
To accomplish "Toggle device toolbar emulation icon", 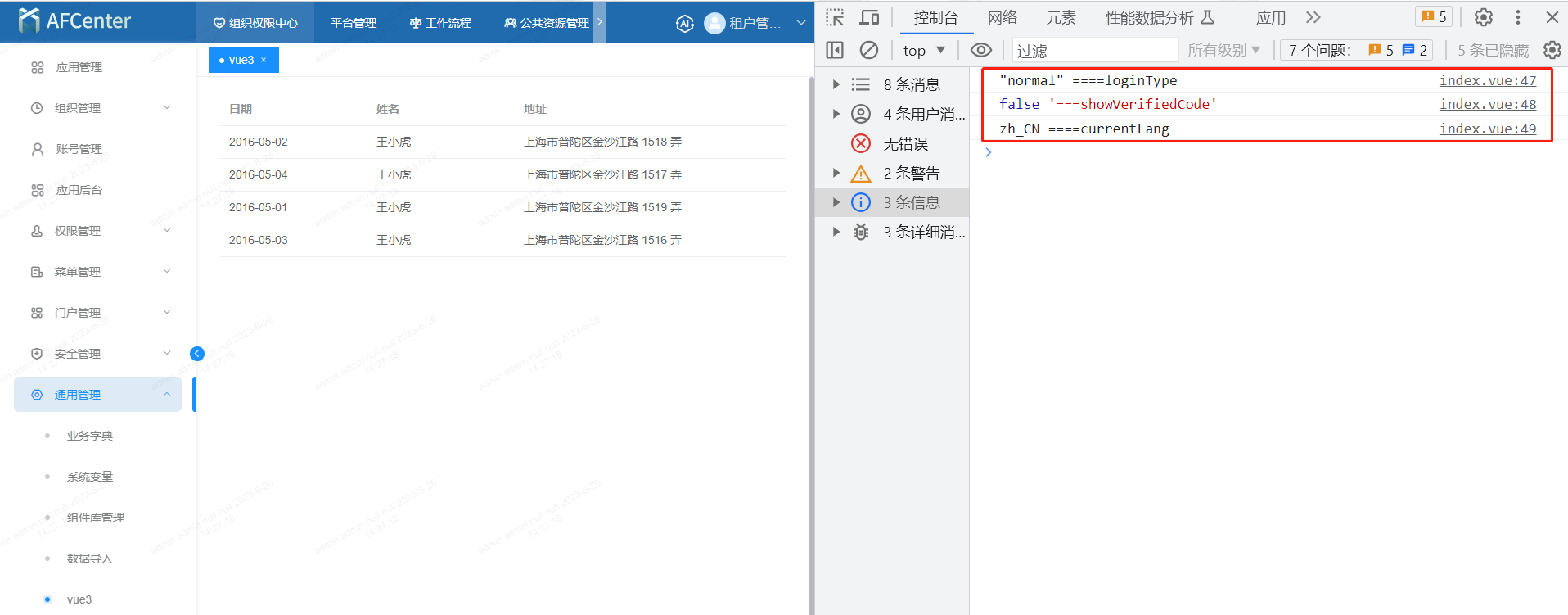I will [869, 17].
